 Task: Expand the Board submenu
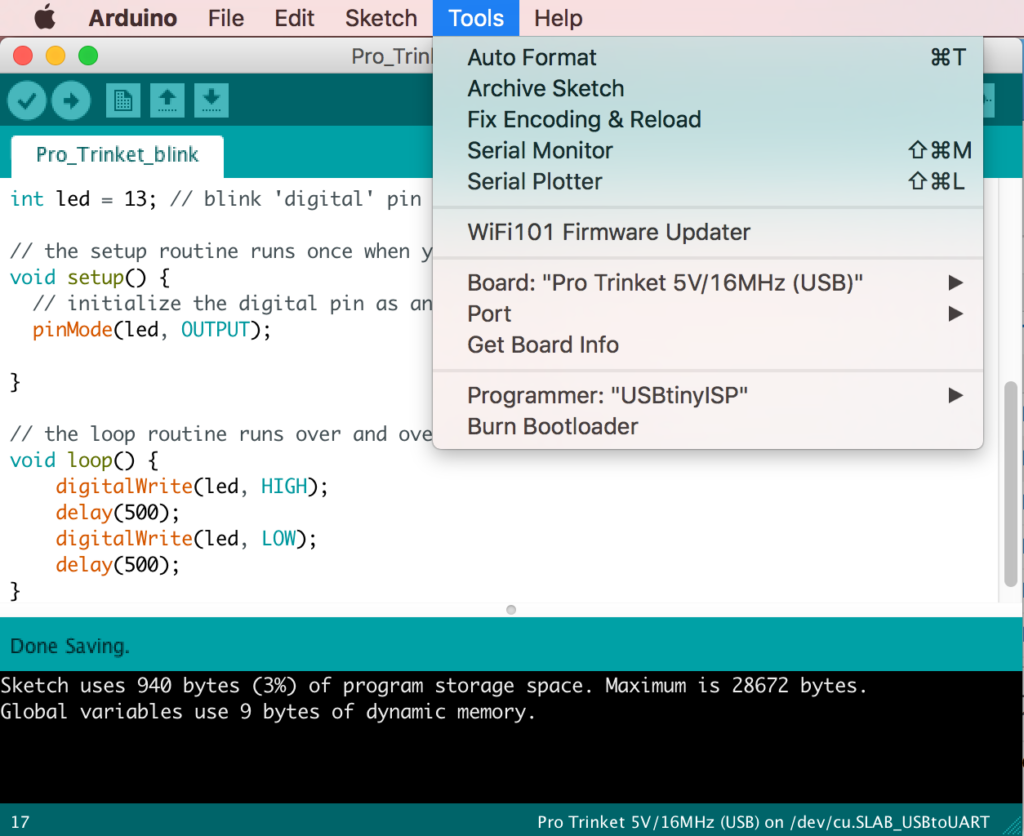tap(665, 282)
